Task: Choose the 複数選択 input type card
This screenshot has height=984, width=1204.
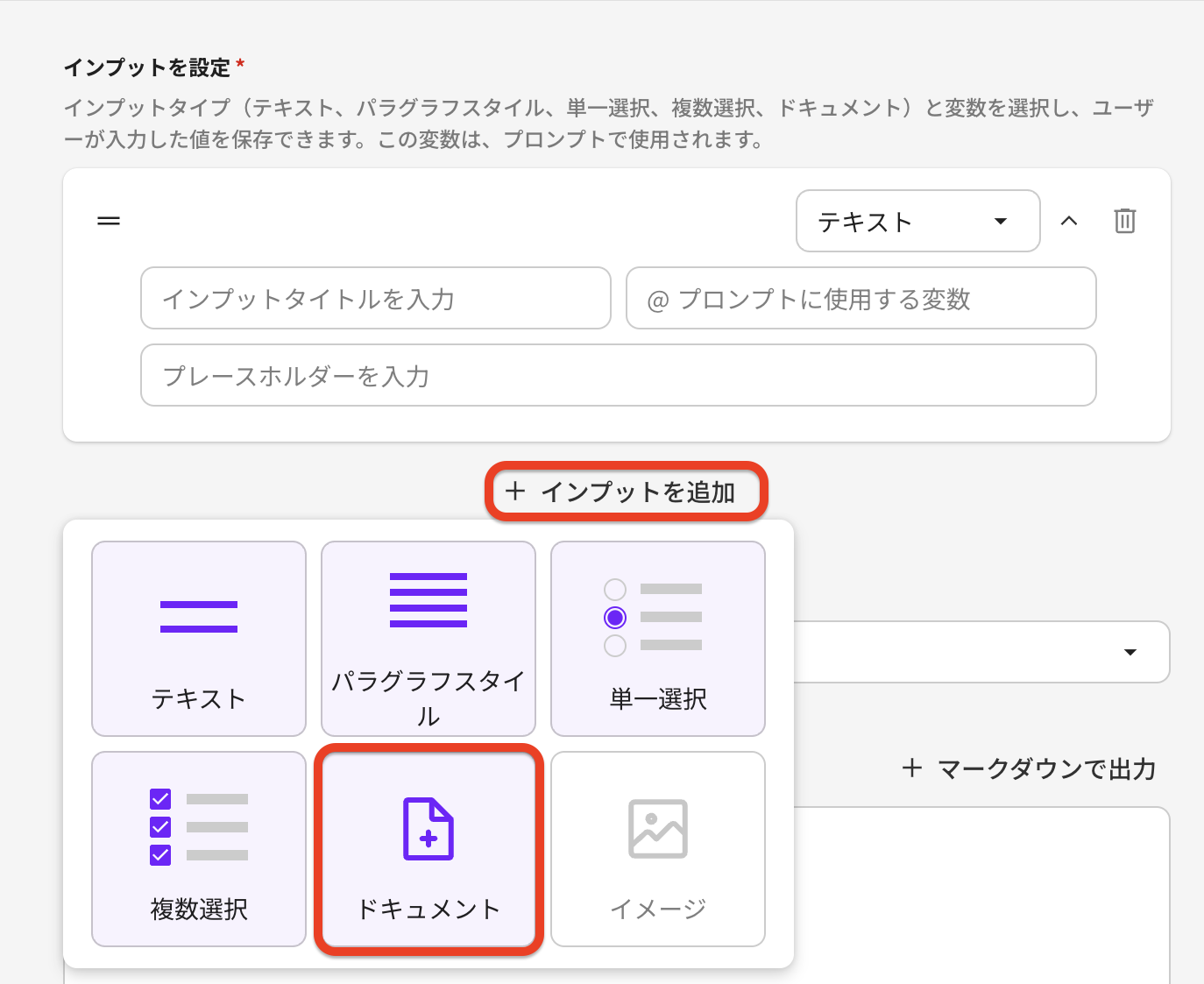Action: click(199, 849)
